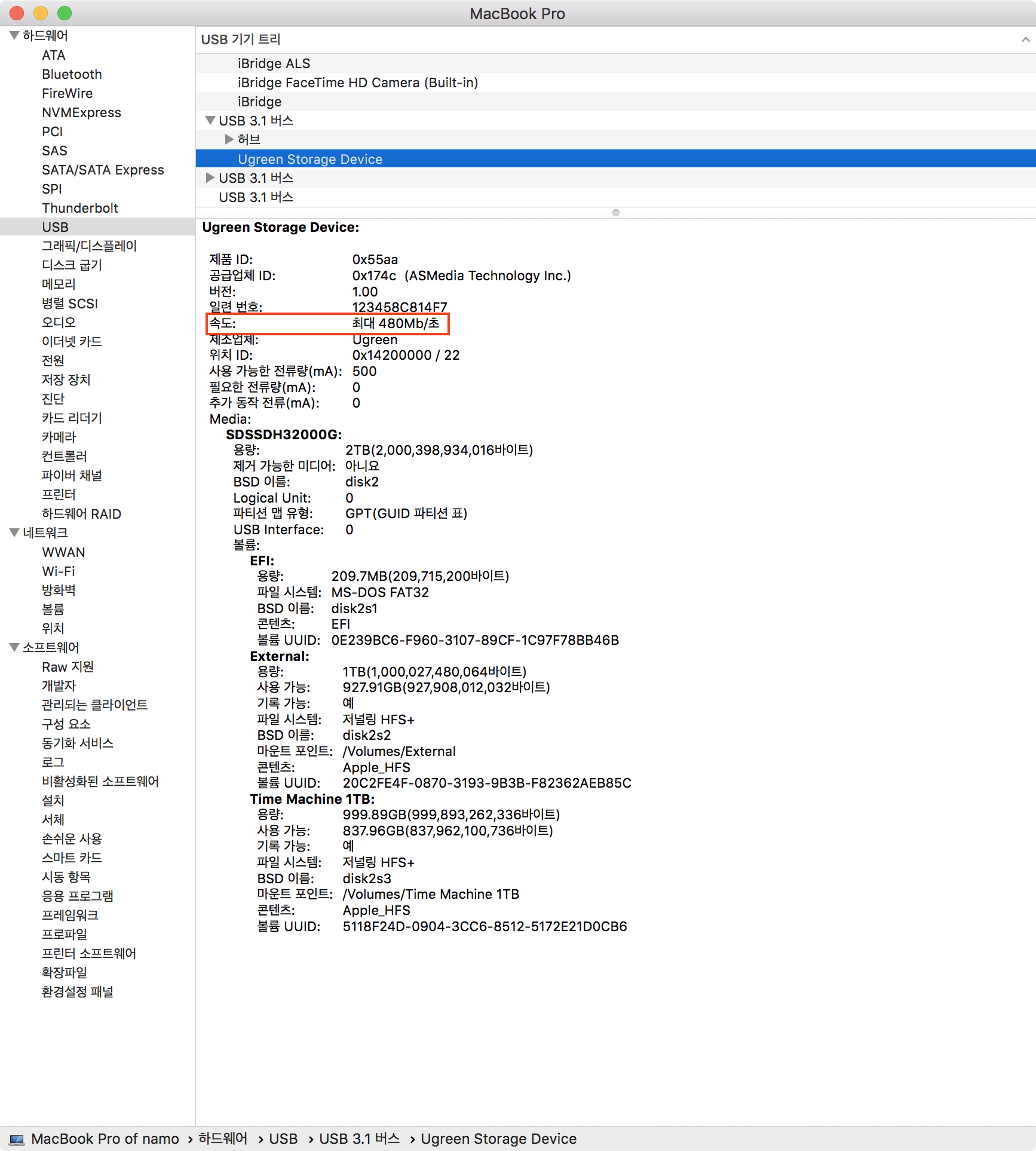Open 이더넷 카드 in the sidebar
Viewport: 1036px width, 1151px height.
[72, 342]
